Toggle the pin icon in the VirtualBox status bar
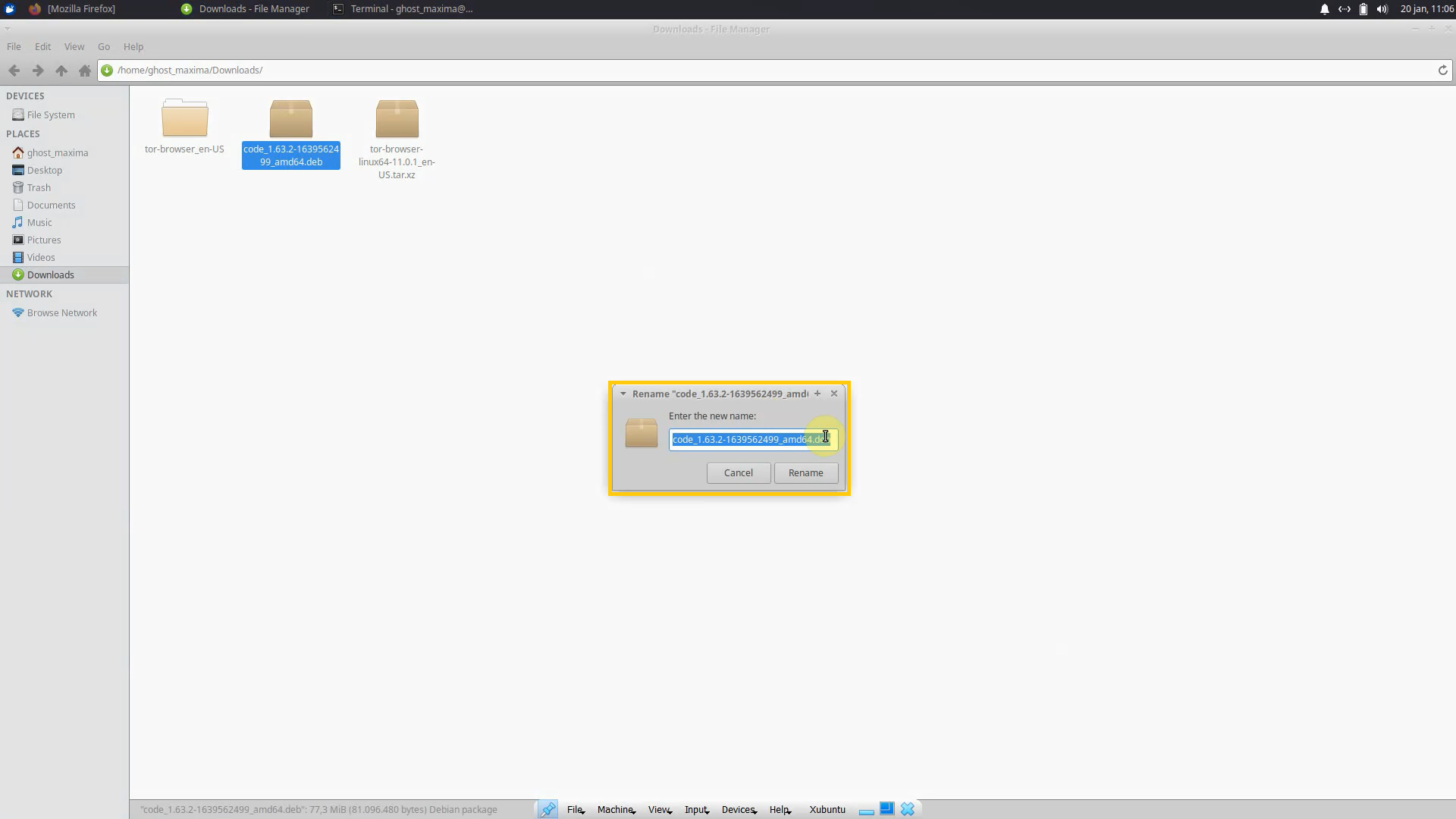 [x=548, y=809]
